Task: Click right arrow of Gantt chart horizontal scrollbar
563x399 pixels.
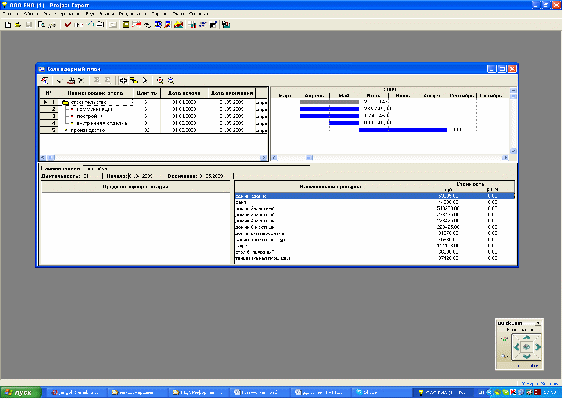Action: (x=506, y=158)
